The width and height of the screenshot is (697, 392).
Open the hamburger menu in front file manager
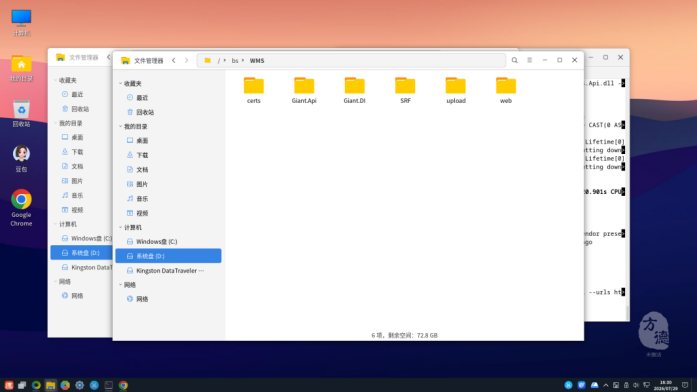click(529, 60)
